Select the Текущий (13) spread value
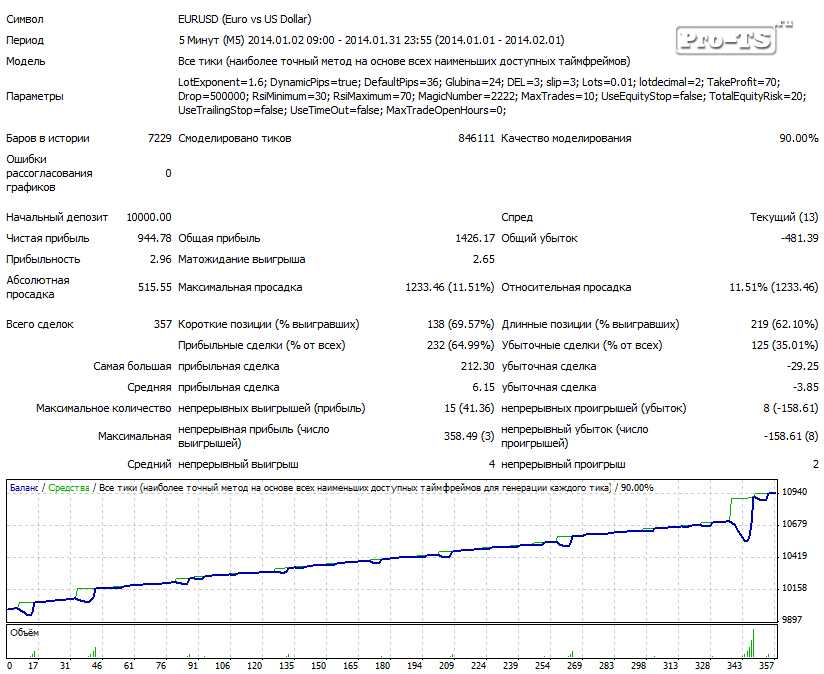The height and width of the screenshot is (674, 824). pos(784,217)
